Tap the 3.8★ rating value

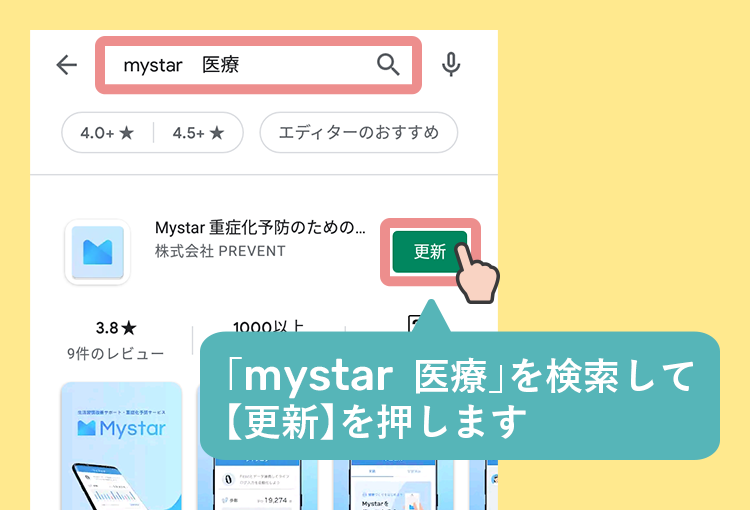tap(116, 328)
